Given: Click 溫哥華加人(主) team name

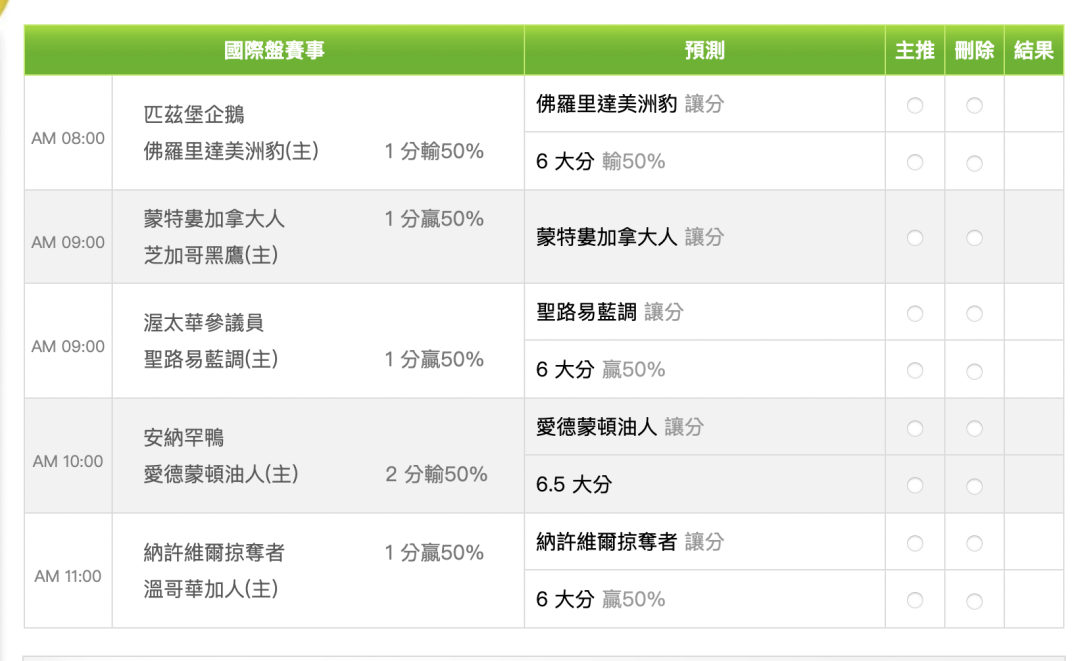Looking at the screenshot, I should pyautogui.click(x=211, y=589).
